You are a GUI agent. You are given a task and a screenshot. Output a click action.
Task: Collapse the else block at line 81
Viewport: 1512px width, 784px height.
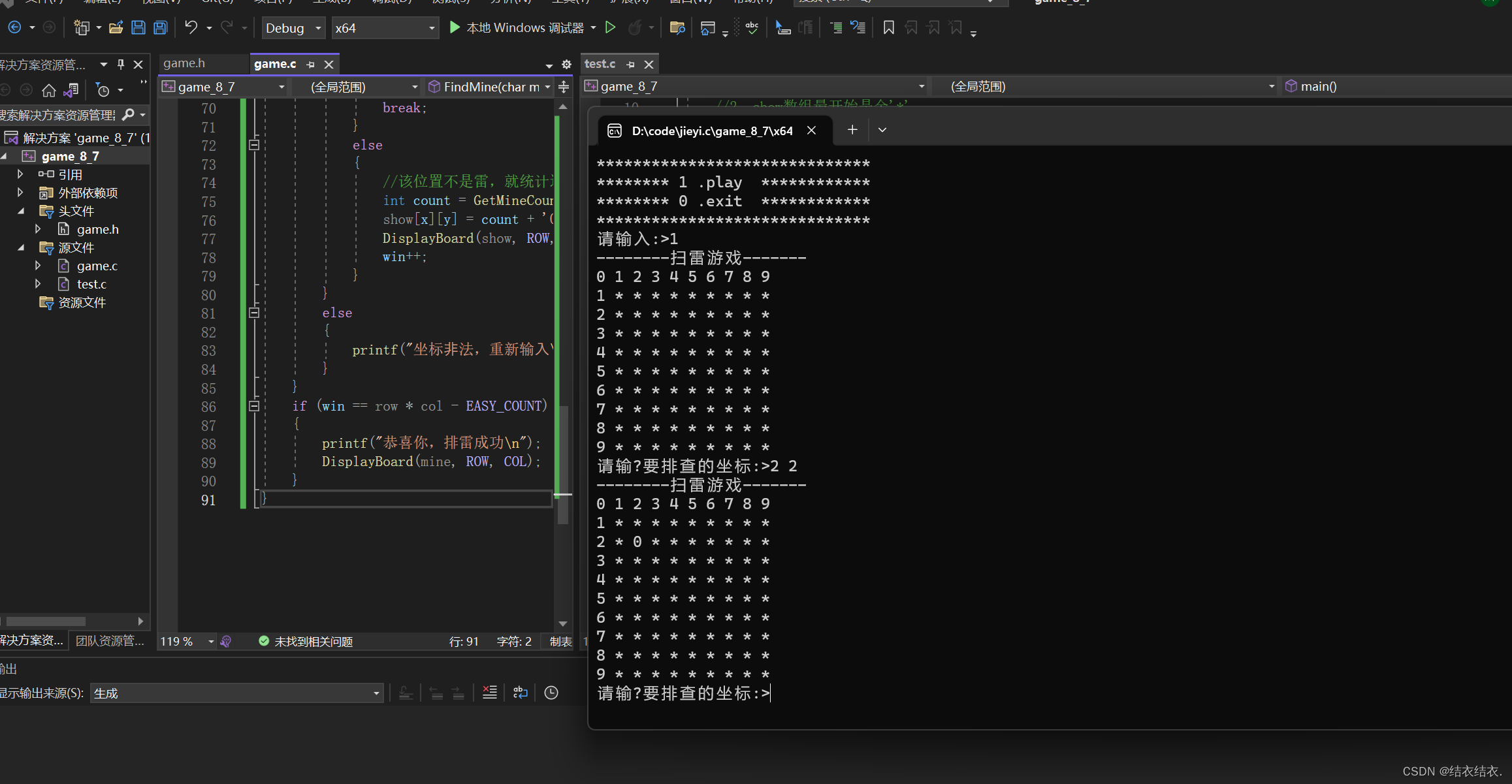pos(254,313)
